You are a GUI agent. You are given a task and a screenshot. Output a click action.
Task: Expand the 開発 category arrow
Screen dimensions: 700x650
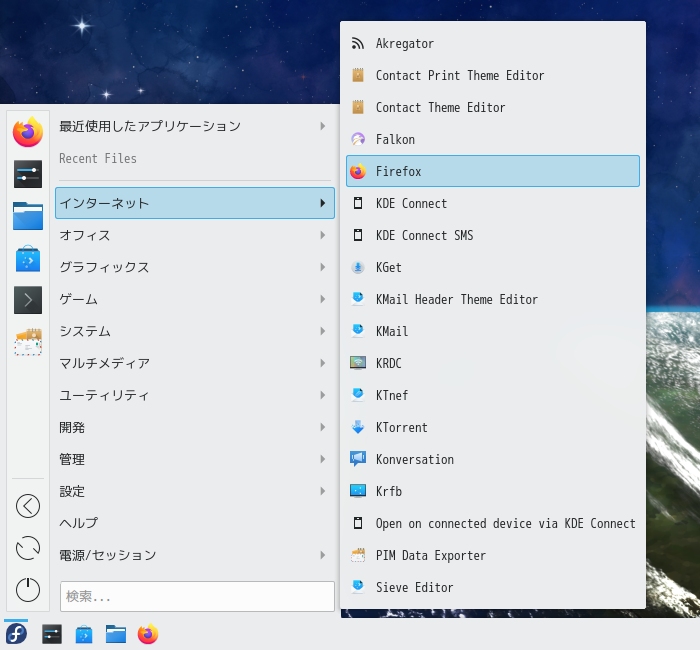pos(322,427)
